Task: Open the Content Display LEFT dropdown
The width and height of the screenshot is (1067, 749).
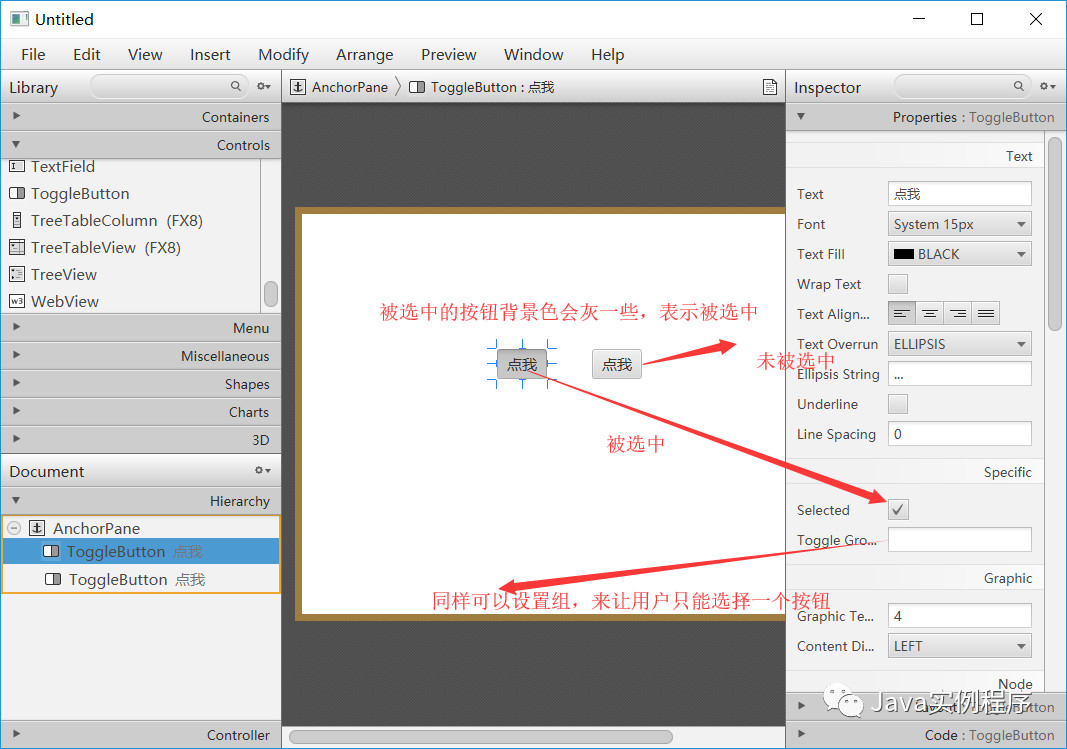Action: (x=959, y=645)
